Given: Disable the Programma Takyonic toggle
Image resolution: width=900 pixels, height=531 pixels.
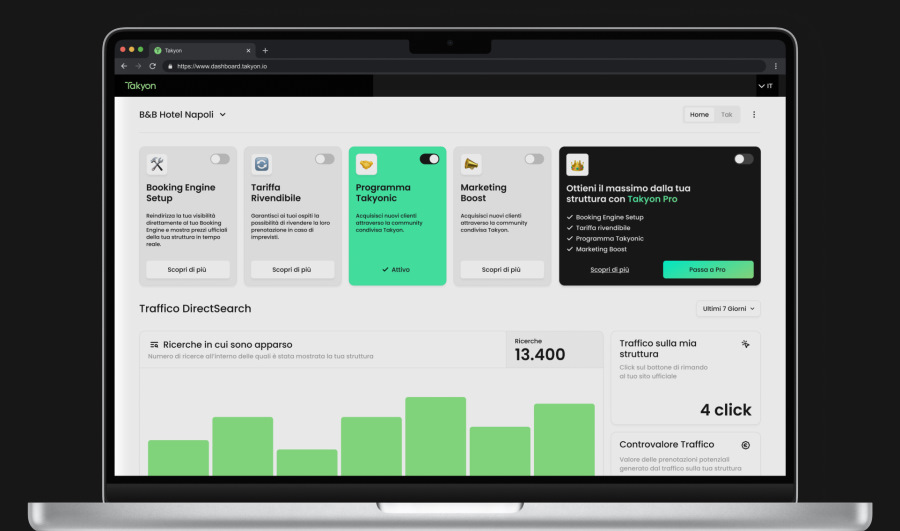Looking at the screenshot, I should tap(429, 159).
